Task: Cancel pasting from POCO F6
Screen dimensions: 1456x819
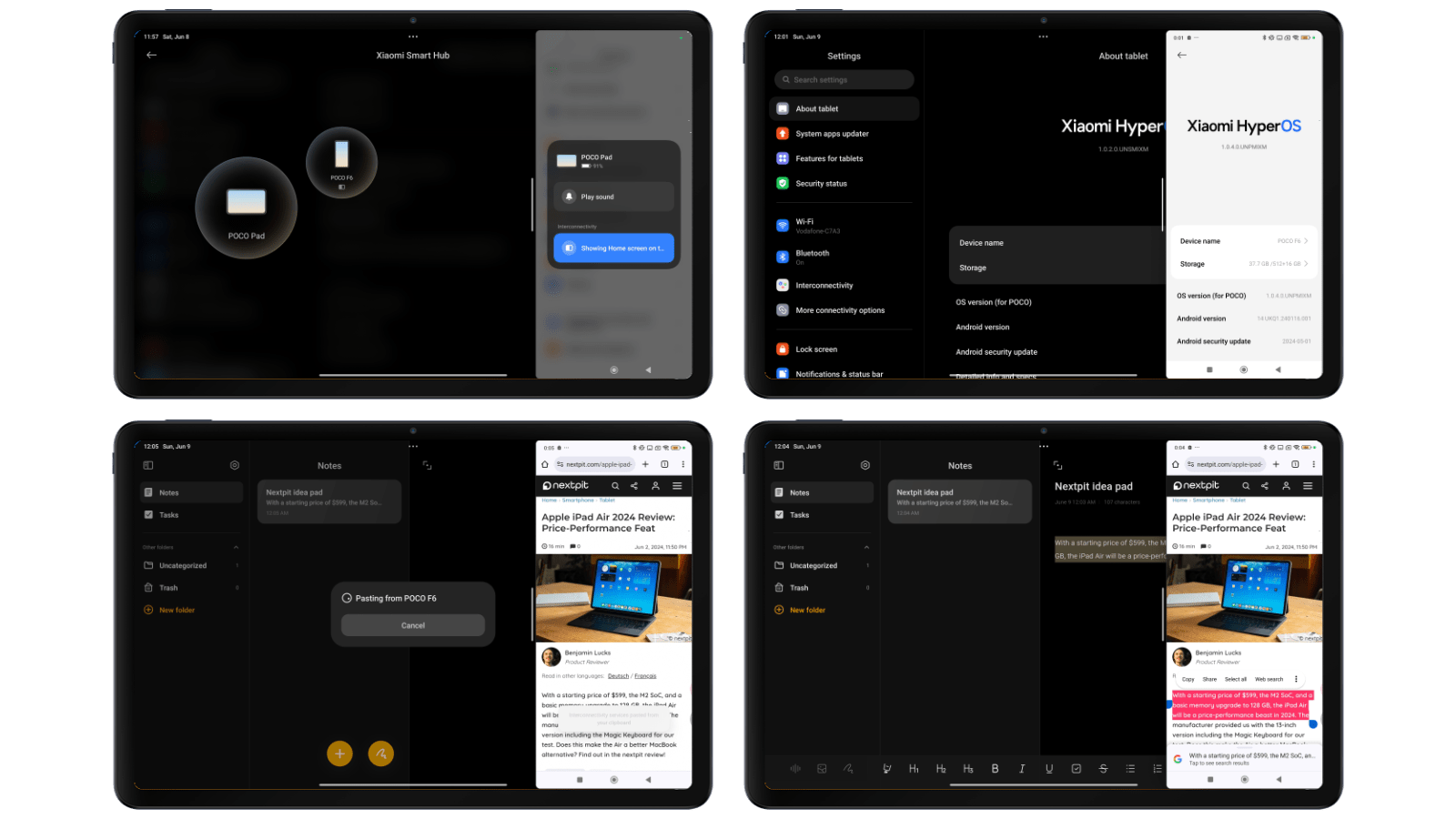Action: point(412,625)
